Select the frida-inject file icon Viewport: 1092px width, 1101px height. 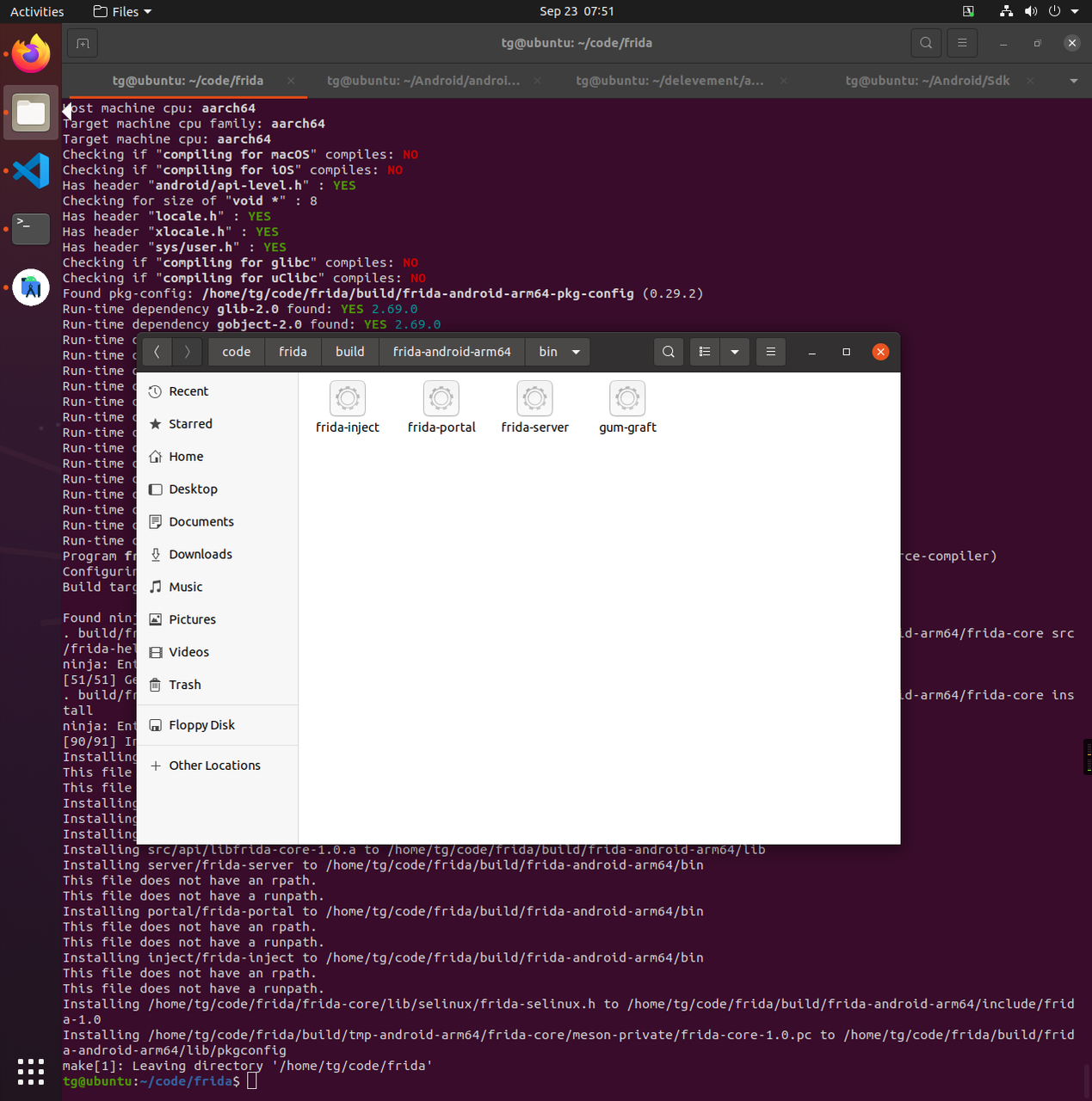[348, 399]
